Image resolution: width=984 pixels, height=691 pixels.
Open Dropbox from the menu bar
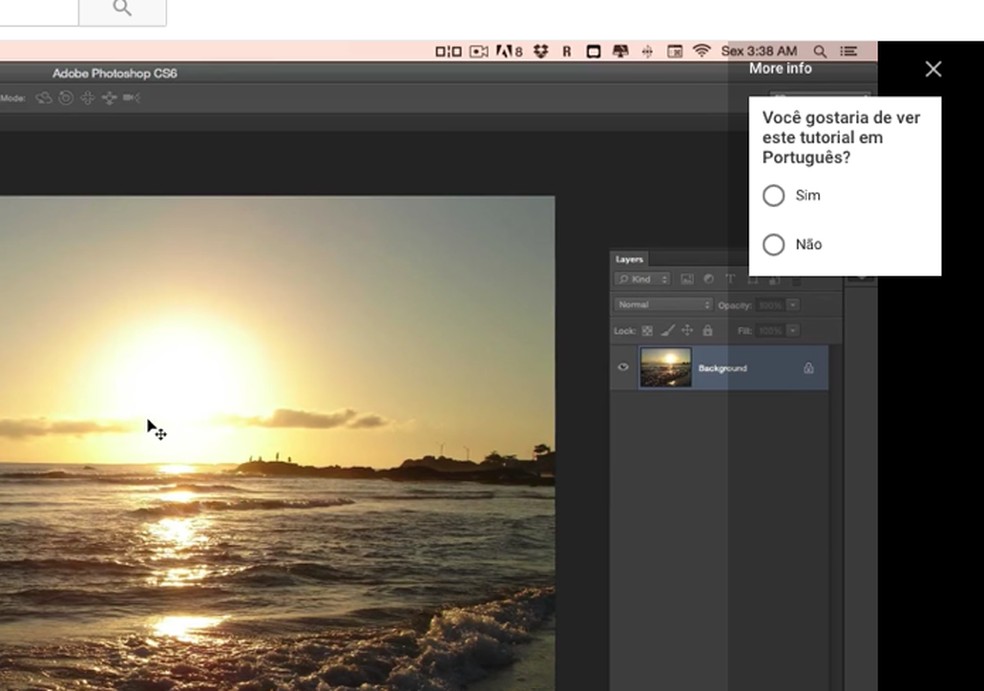point(541,51)
